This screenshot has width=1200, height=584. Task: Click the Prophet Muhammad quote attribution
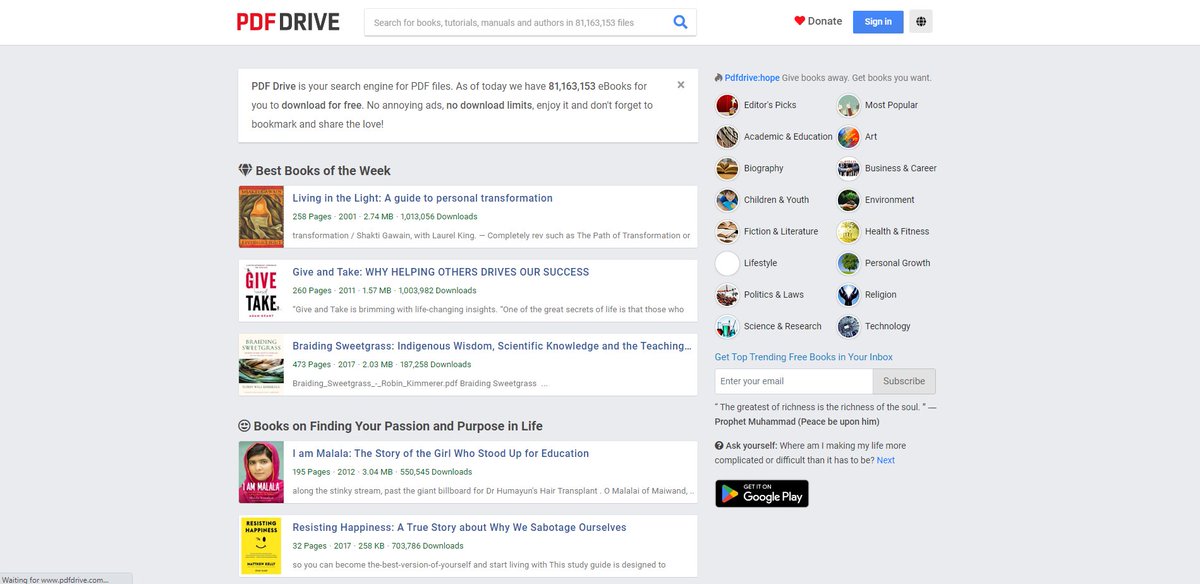click(797, 422)
